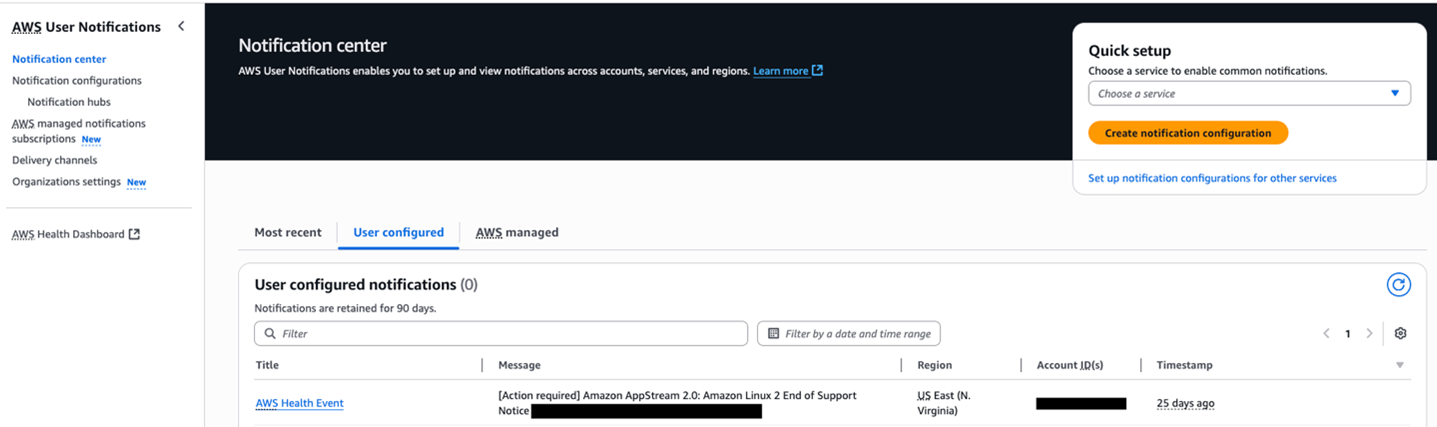Switch to the AWS managed tab

click(517, 232)
